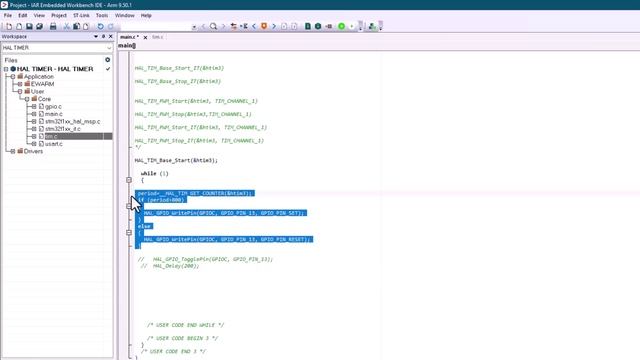The height and width of the screenshot is (360, 640).
Task: Click the main() function navigation label
Action: click(127, 46)
